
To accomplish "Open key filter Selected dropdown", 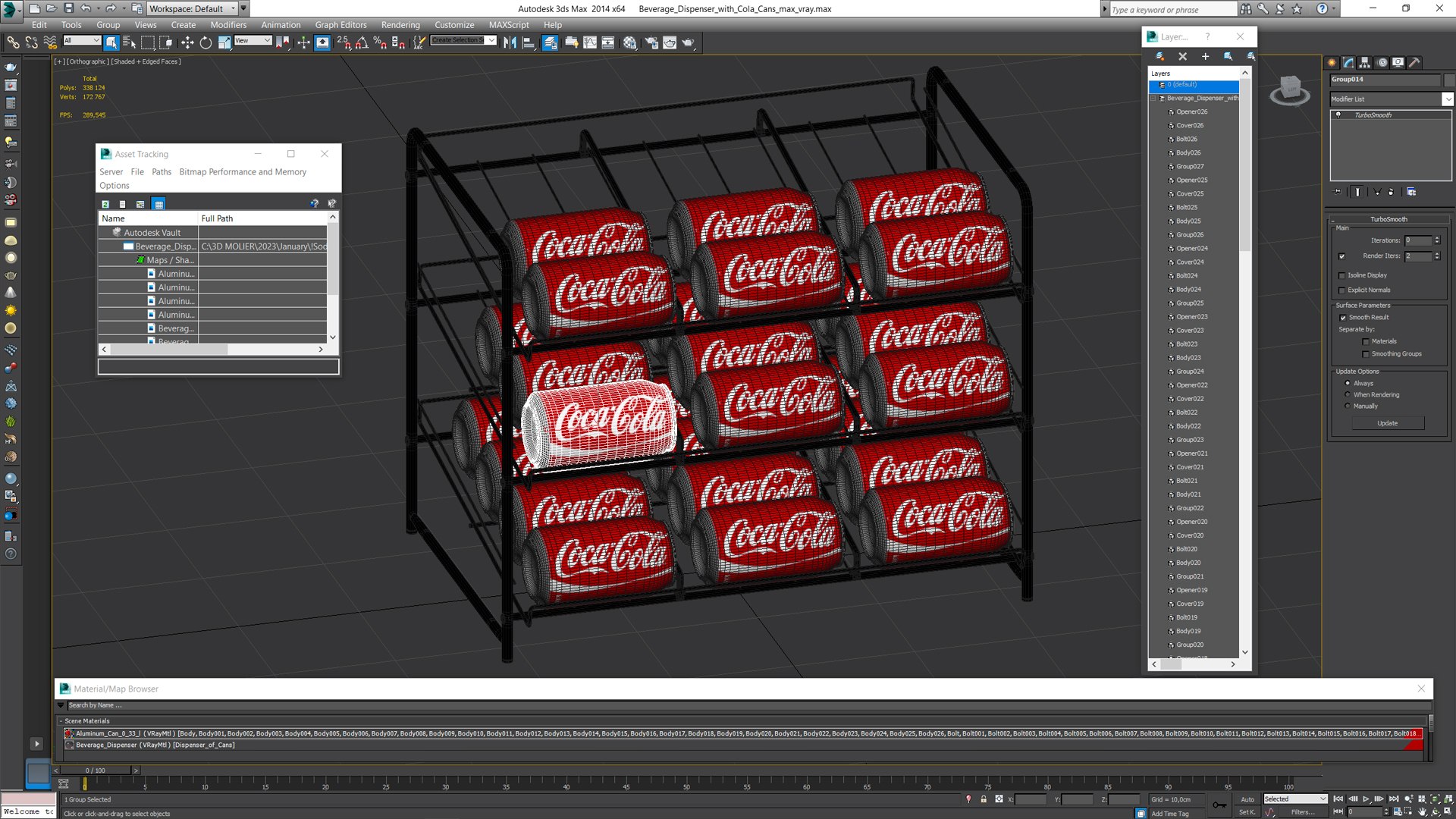I will [1295, 799].
